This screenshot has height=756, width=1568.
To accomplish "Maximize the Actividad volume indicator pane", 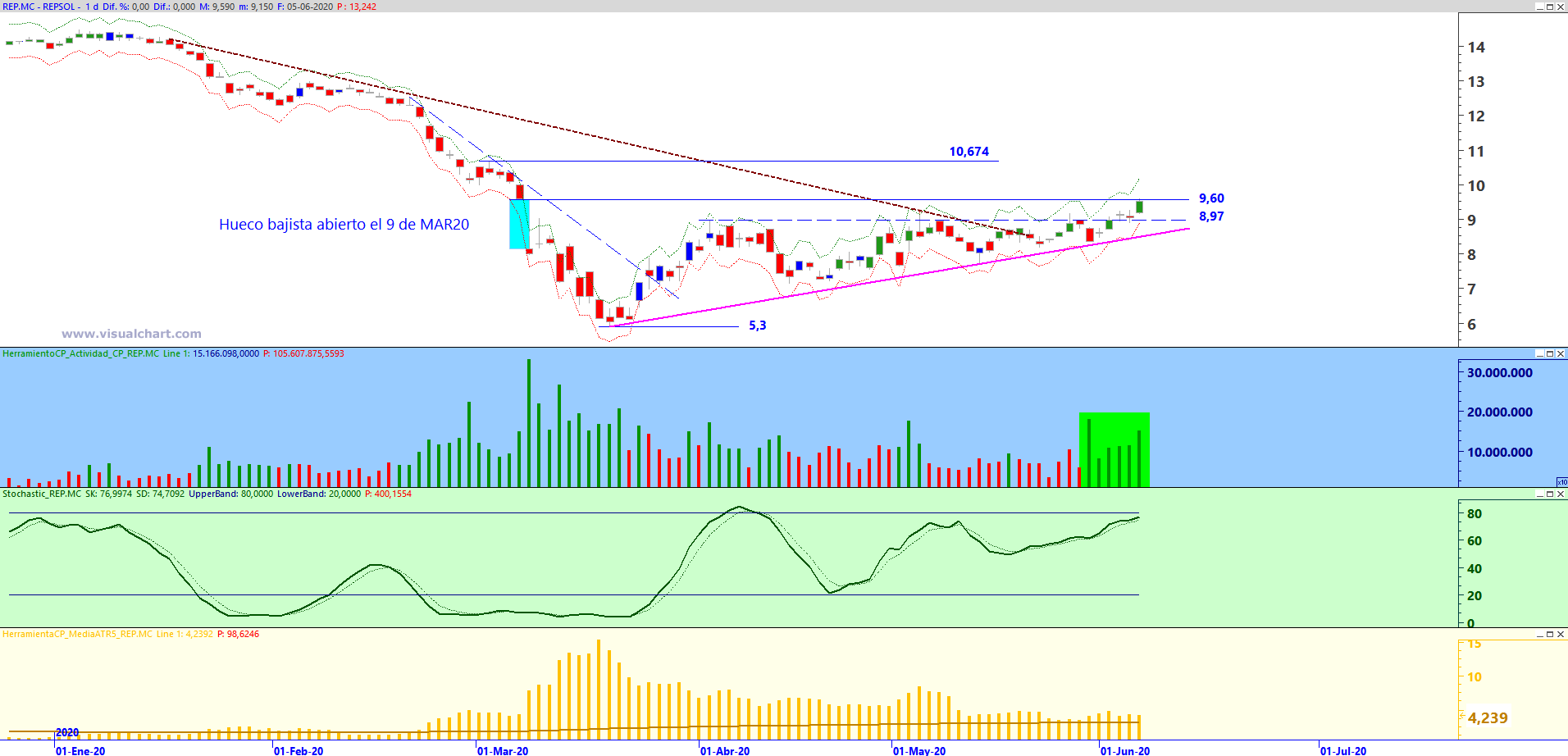I will 1550,353.
